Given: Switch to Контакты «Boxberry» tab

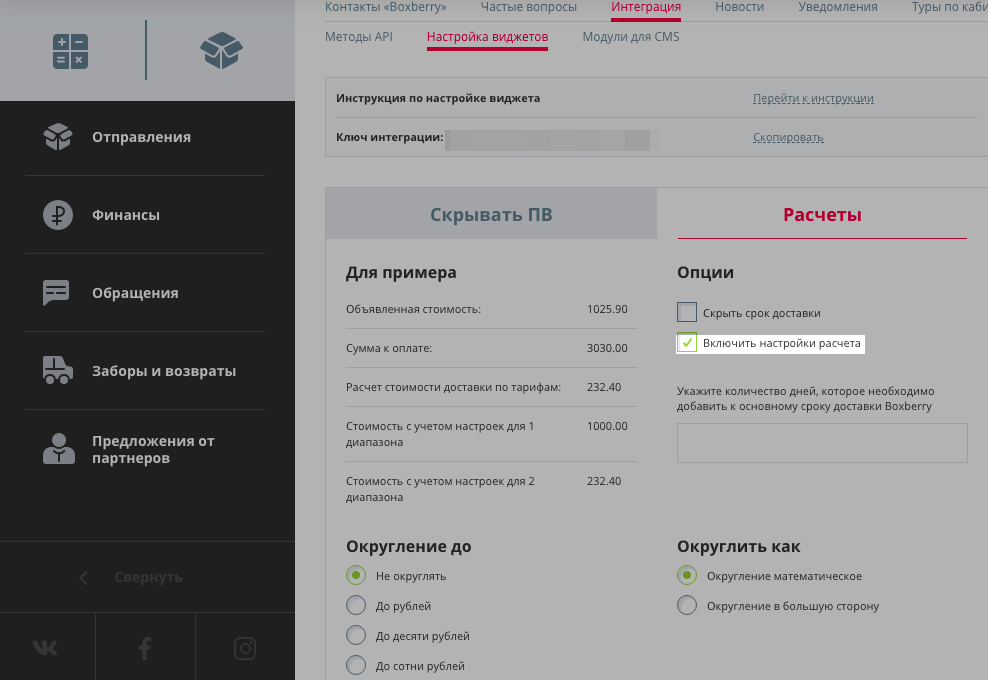Looking at the screenshot, I should coord(386,7).
